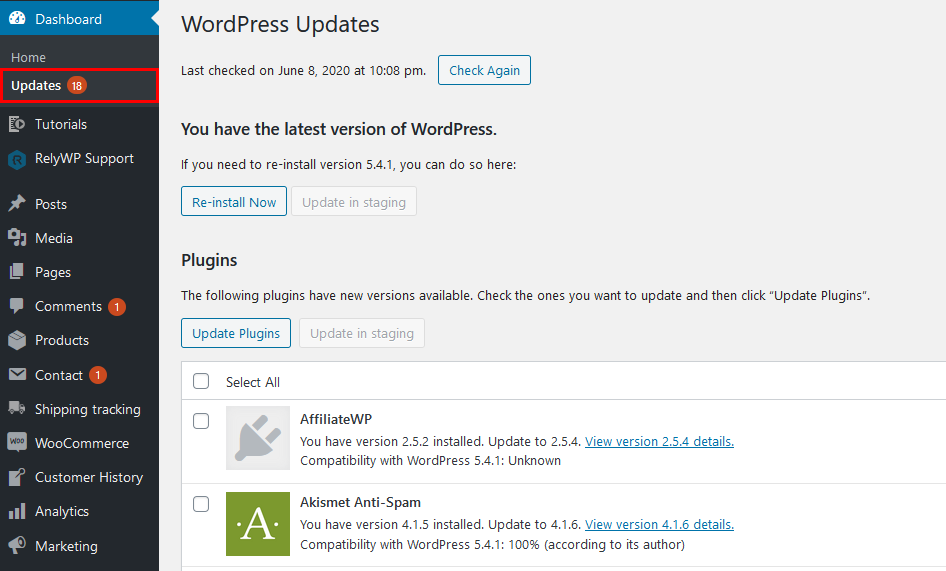Click the WooCommerce Woo icon
This screenshot has height=571, width=946.
tap(17, 442)
